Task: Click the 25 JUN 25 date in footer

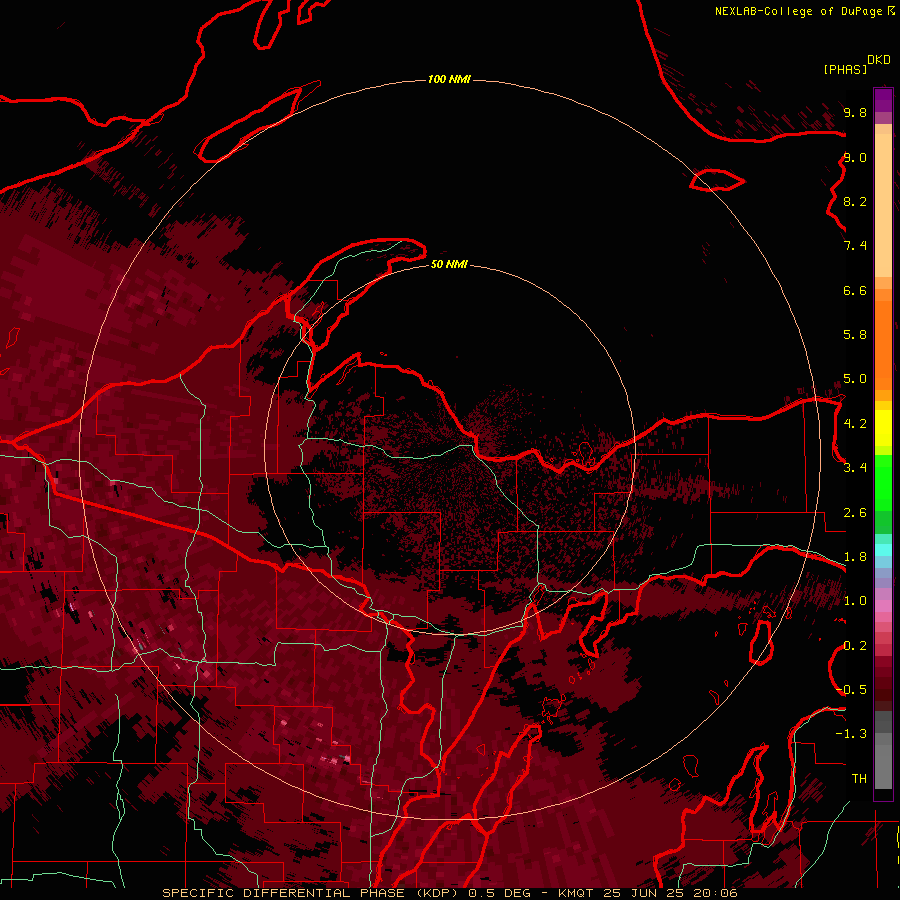Action: [643, 893]
